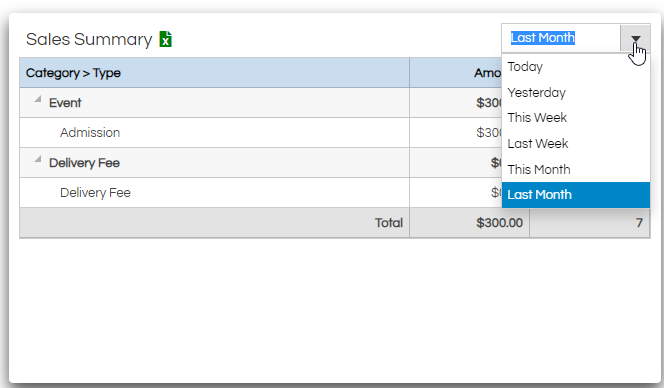The width and height of the screenshot is (664, 388).
Task: Collapse the Delivery Fee category triangle
Action: pyautogui.click(x=38, y=160)
